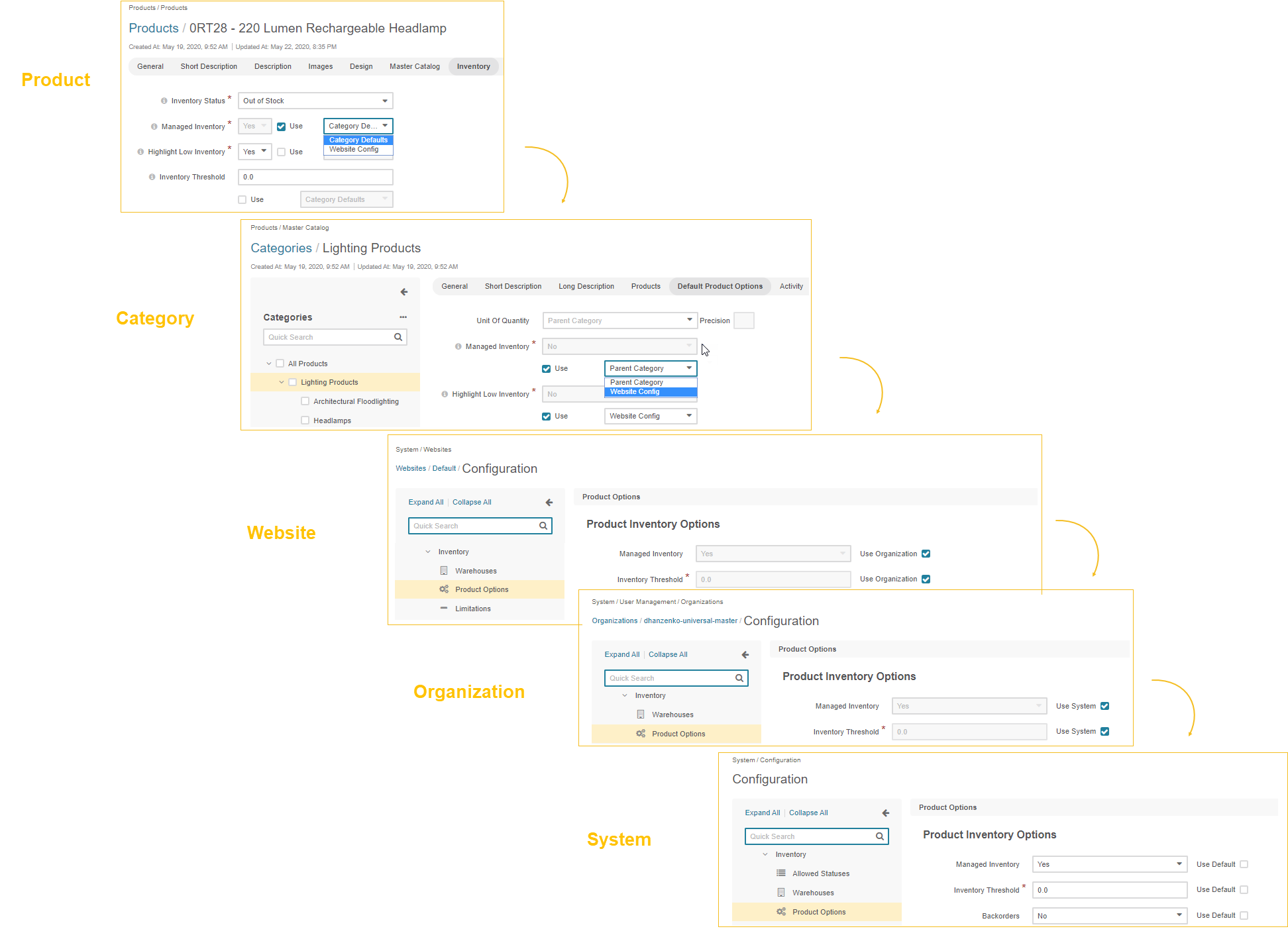Switch to the Master Catalog tab
Image resolution: width=1288 pixels, height=943 pixels.
click(x=414, y=66)
